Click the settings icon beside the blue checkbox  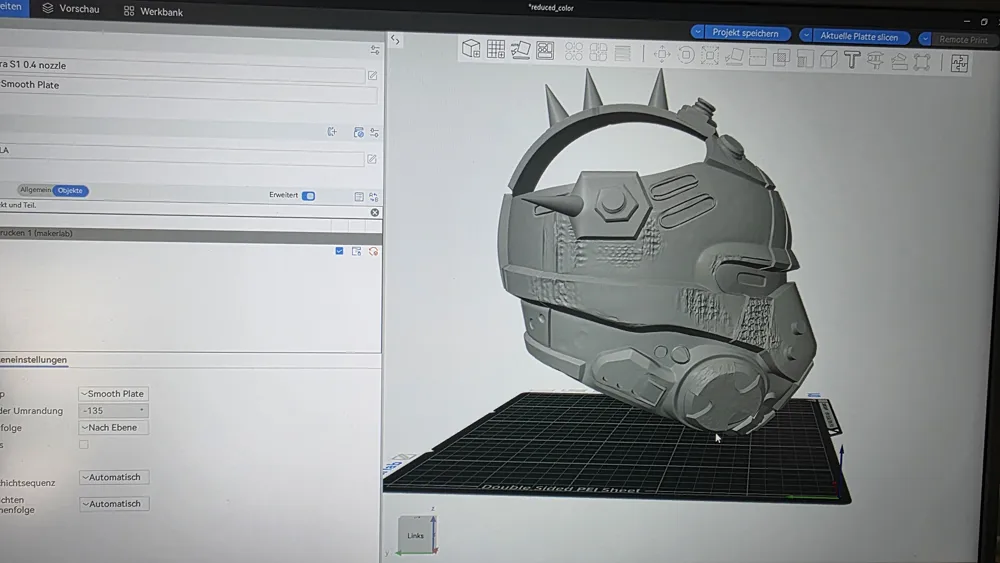357,251
